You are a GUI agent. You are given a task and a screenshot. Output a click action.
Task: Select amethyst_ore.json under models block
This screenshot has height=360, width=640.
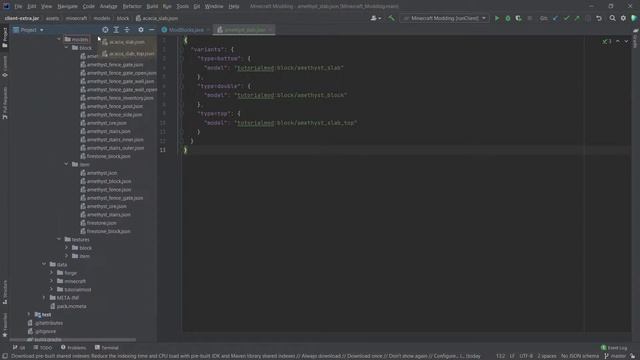pyautogui.click(x=104, y=123)
